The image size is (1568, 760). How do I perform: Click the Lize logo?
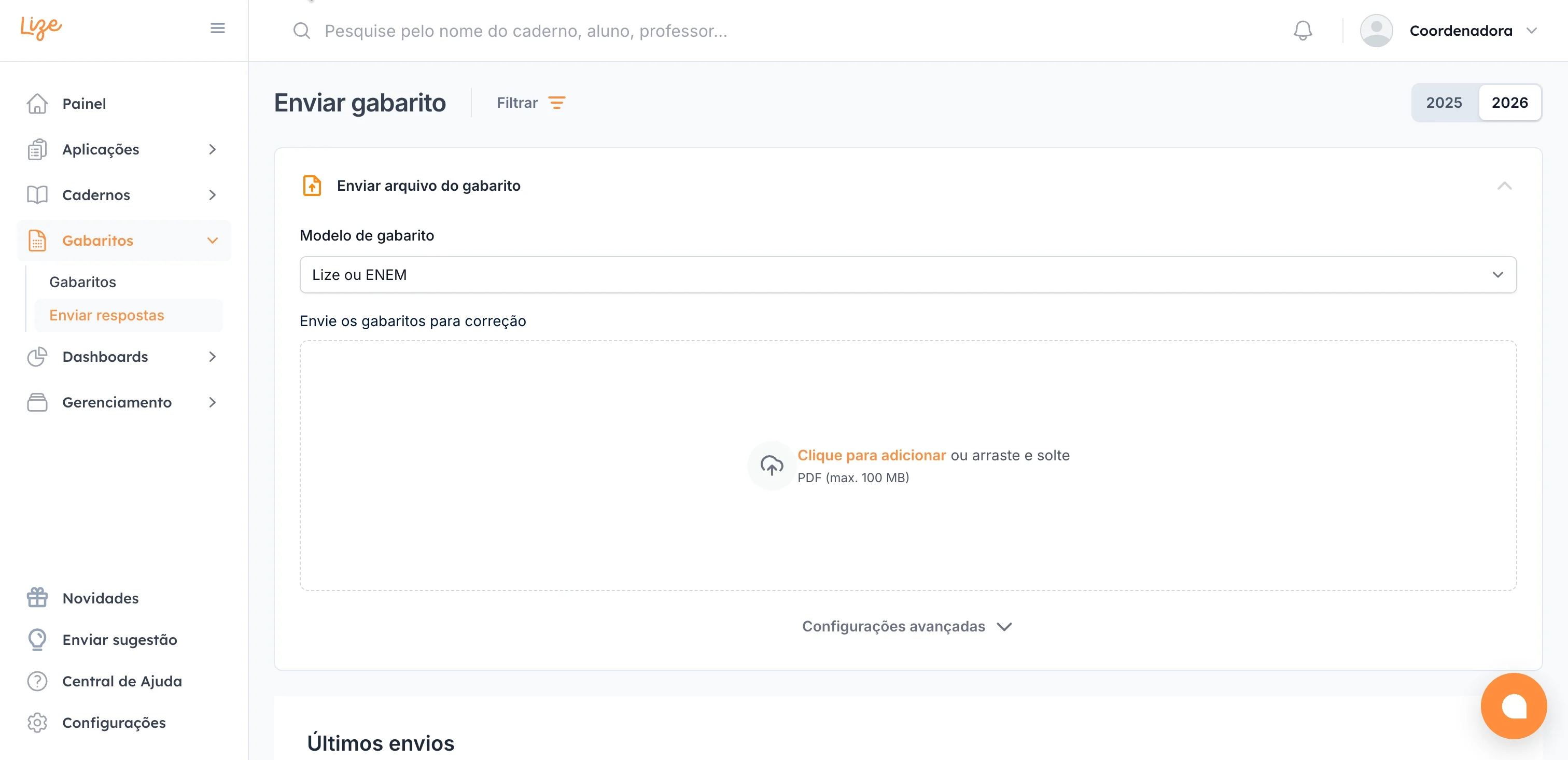coord(41,27)
